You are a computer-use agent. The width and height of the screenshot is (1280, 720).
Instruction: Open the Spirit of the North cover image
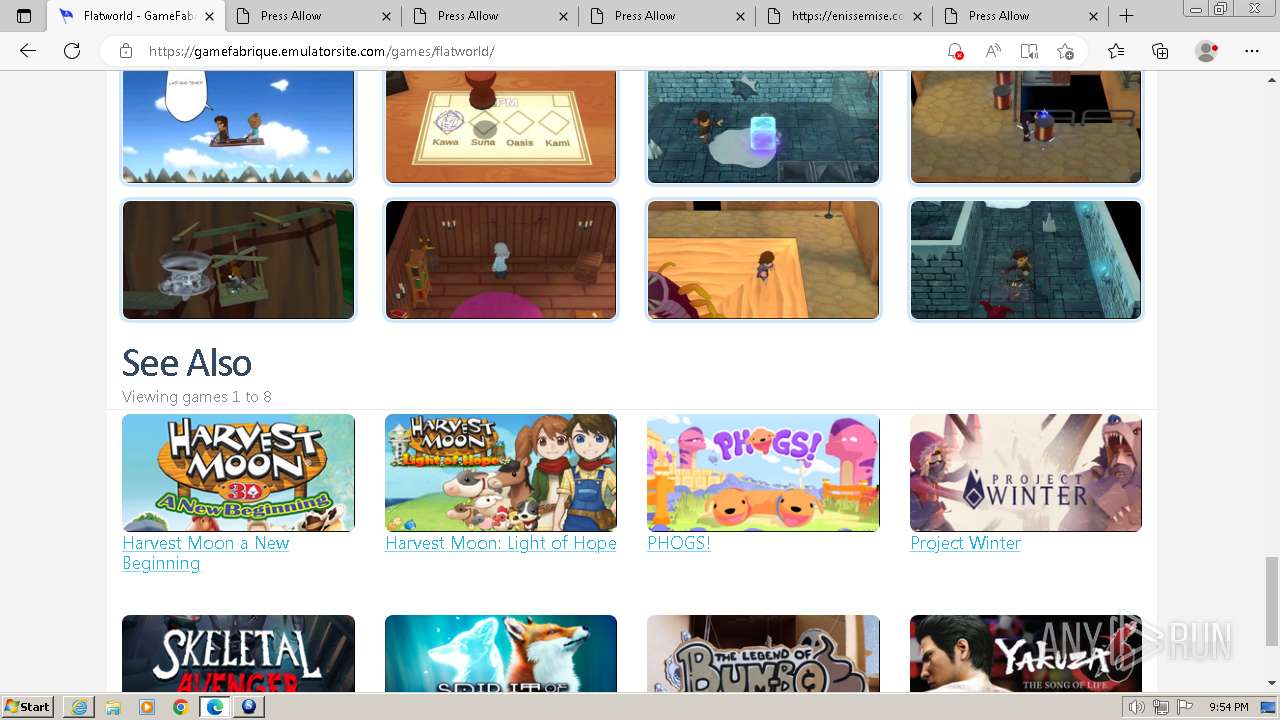pos(501,654)
